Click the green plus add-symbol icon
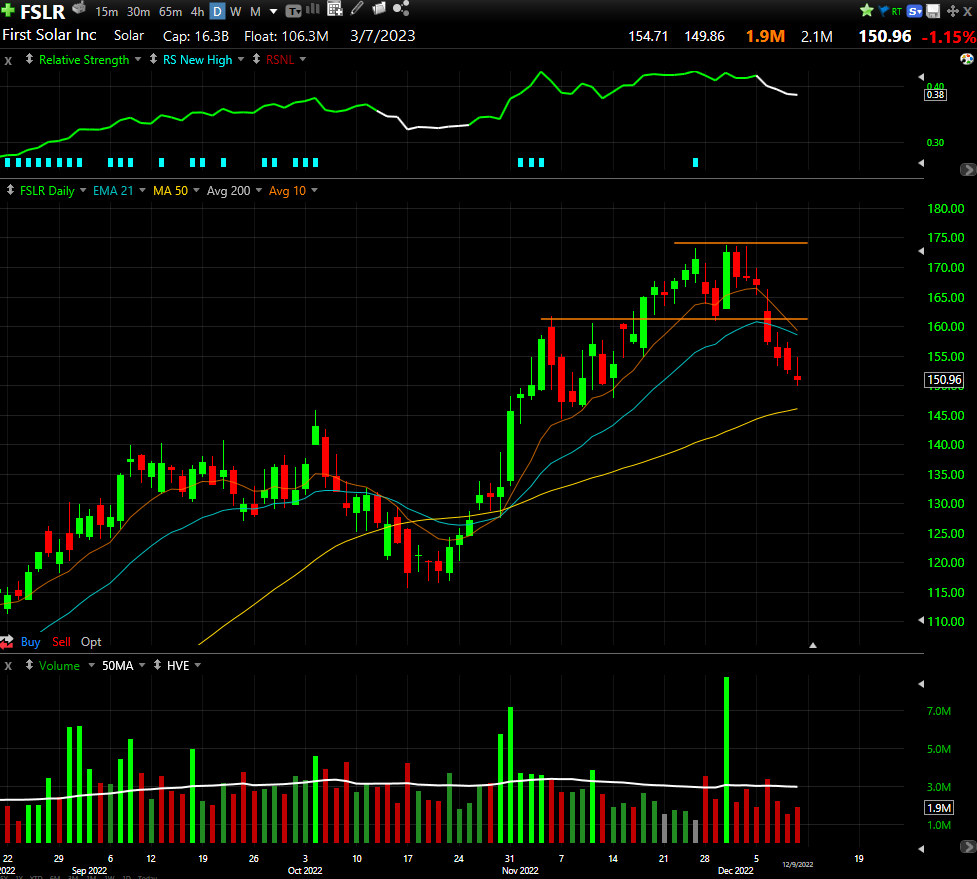 tap(7, 11)
